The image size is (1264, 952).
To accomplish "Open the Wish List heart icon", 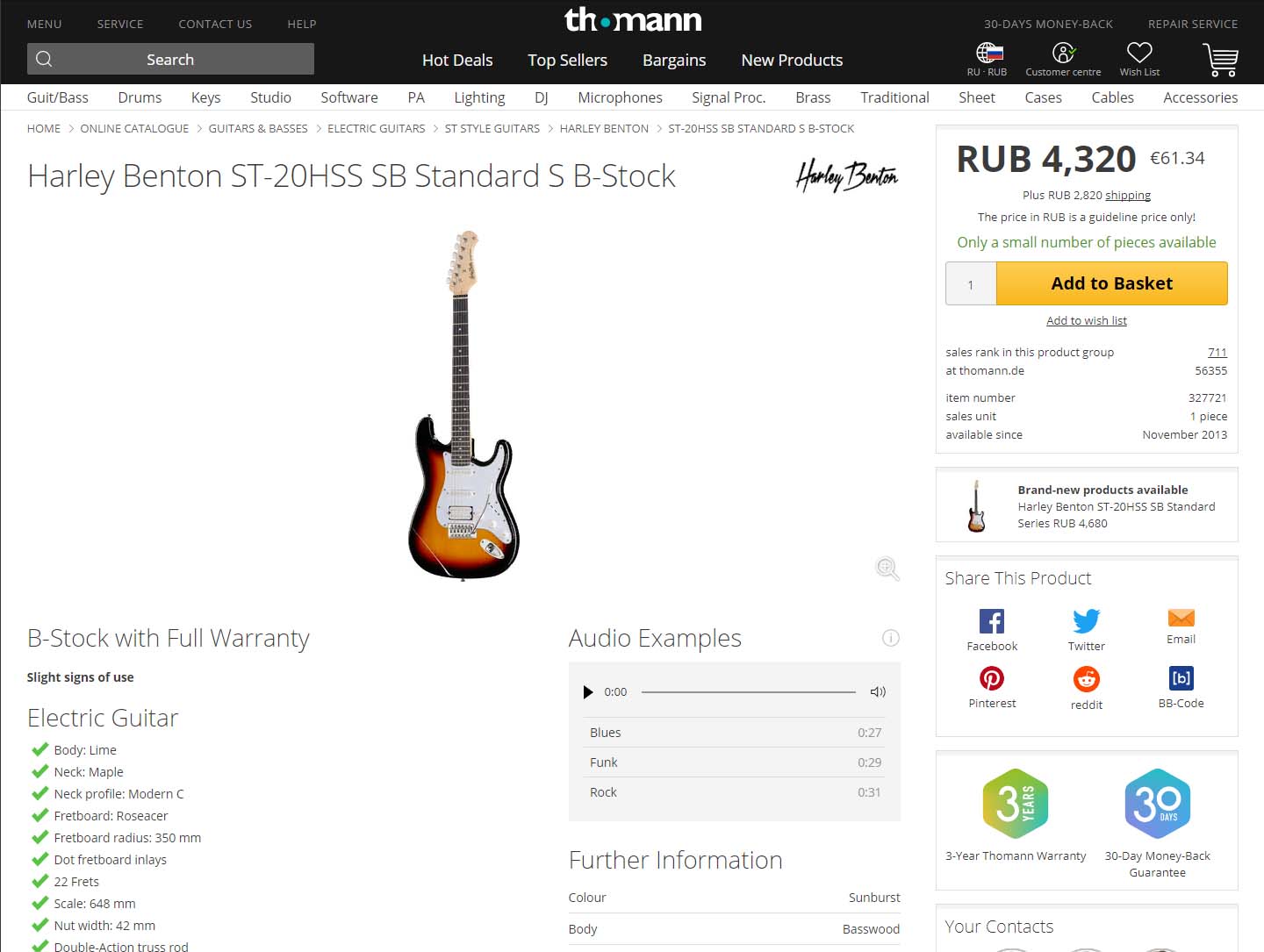I will (x=1139, y=53).
